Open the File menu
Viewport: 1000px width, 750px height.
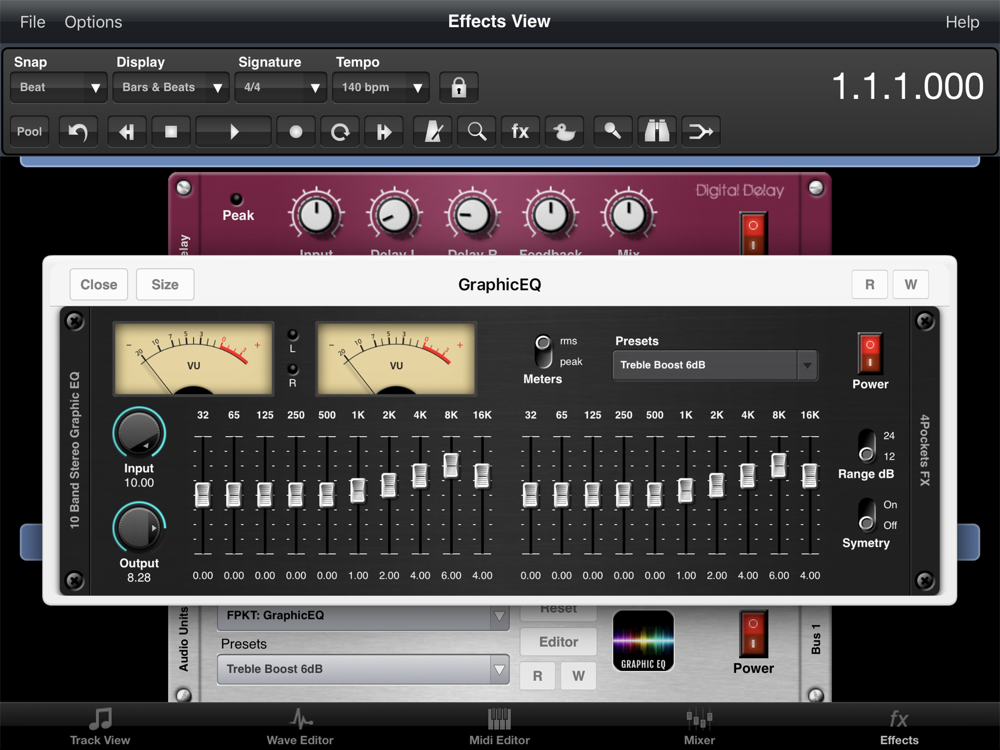point(32,22)
